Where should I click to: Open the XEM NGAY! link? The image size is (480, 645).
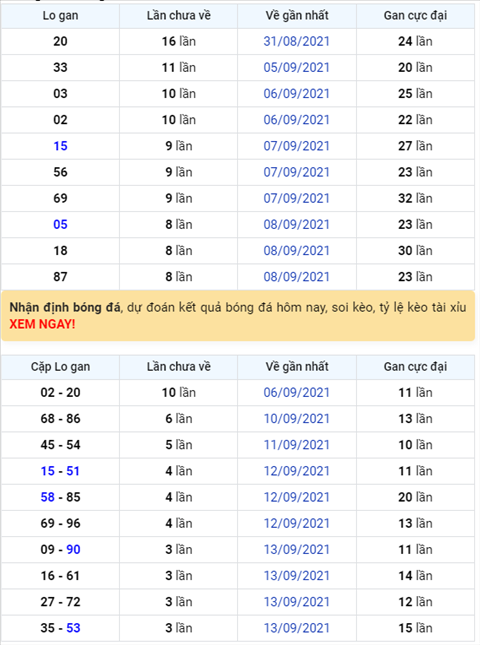[x=42, y=324]
